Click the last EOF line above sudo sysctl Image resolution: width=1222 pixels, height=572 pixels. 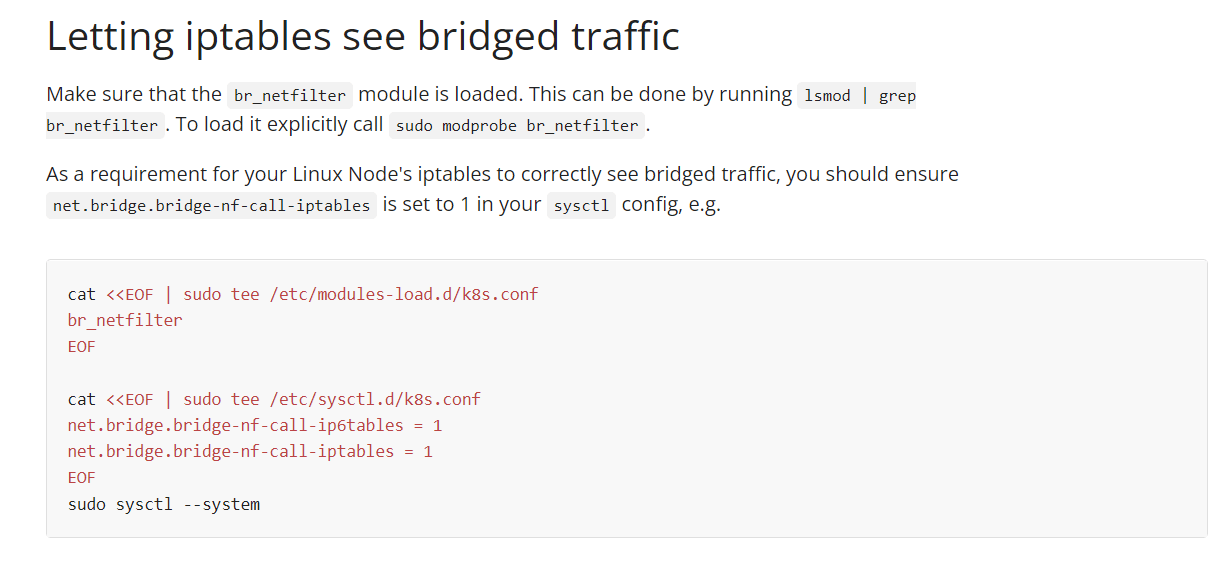point(81,478)
